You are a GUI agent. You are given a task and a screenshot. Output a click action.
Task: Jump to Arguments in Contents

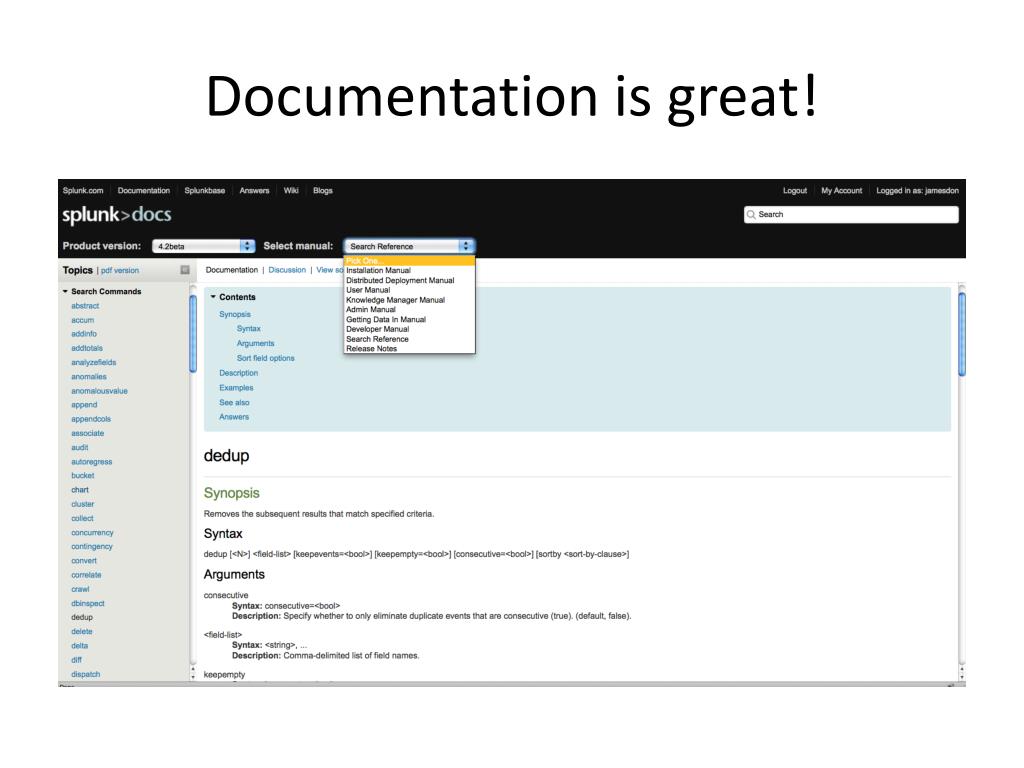pyautogui.click(x=255, y=344)
